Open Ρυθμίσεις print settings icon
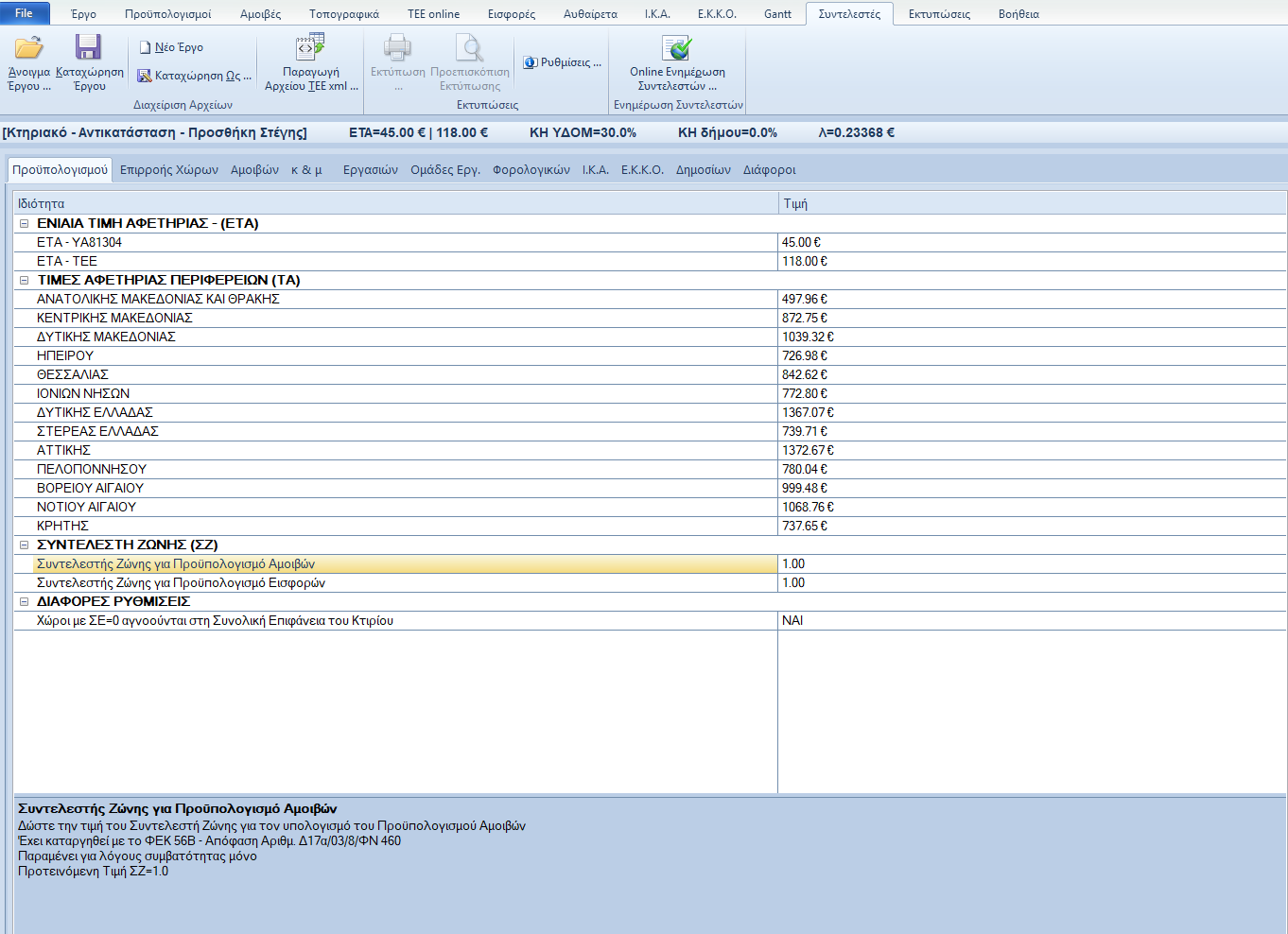The image size is (1288, 934). (531, 62)
